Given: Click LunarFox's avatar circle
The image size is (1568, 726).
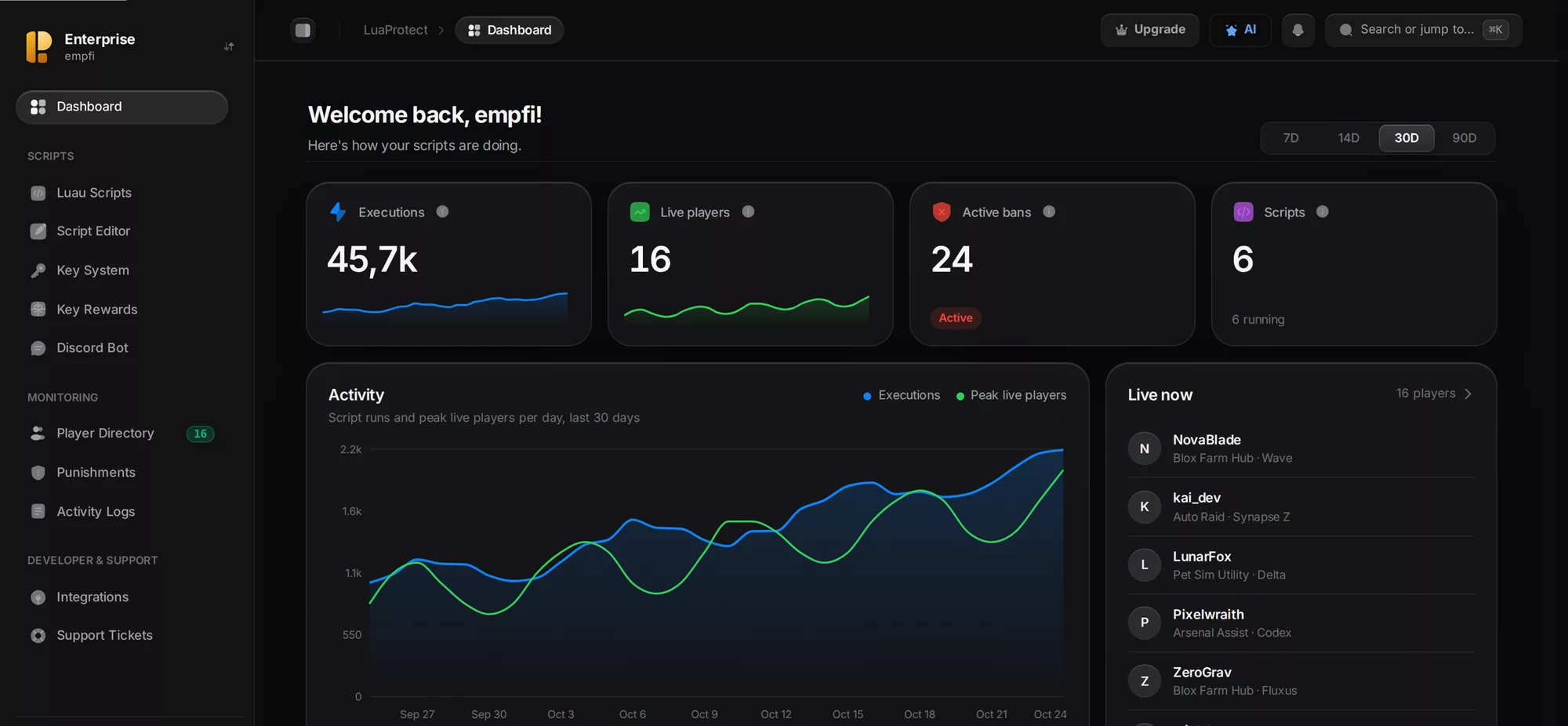Looking at the screenshot, I should click(x=1145, y=564).
